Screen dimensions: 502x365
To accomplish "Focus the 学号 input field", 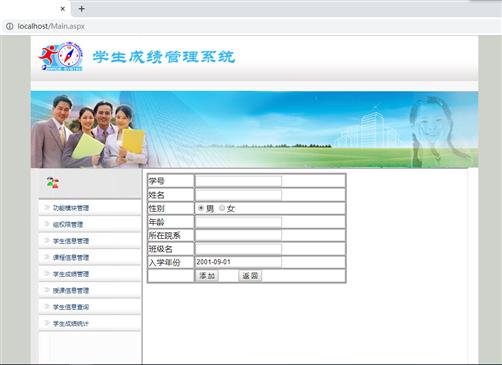I will pyautogui.click(x=238, y=181).
